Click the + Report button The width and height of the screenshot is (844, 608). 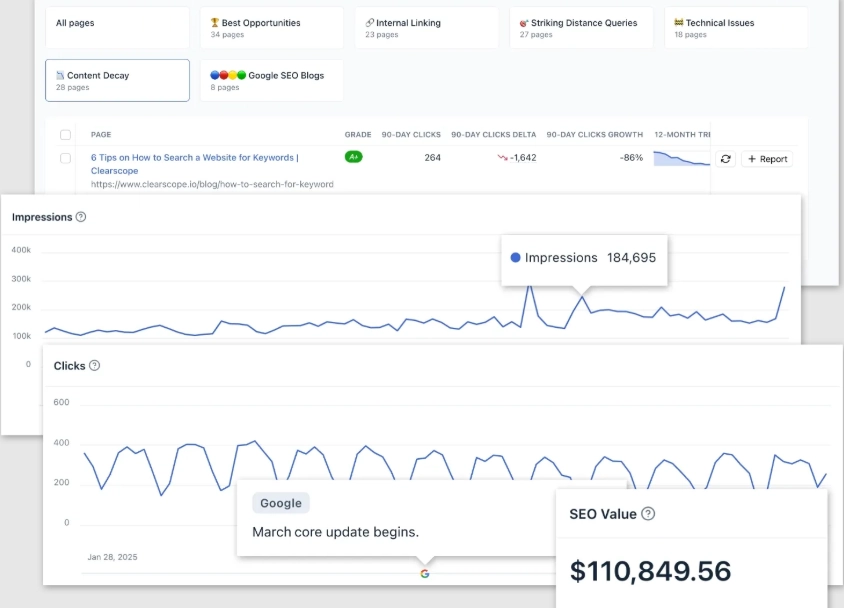[x=767, y=159]
